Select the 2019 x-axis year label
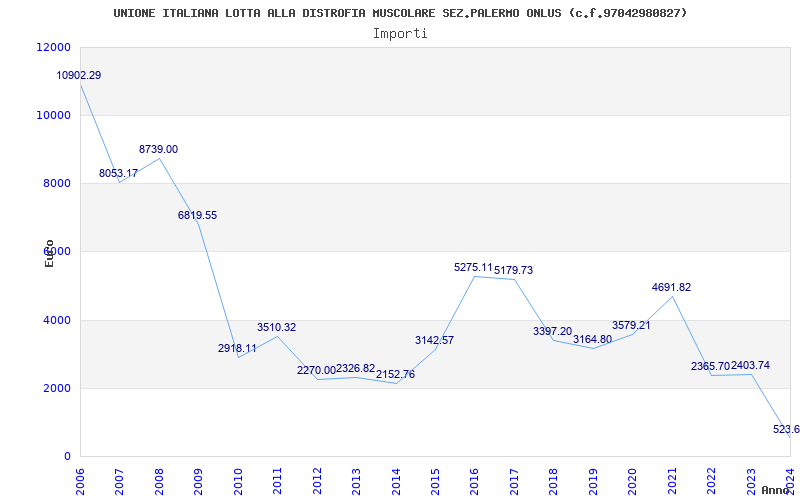This screenshot has width=800, height=500. point(593,481)
